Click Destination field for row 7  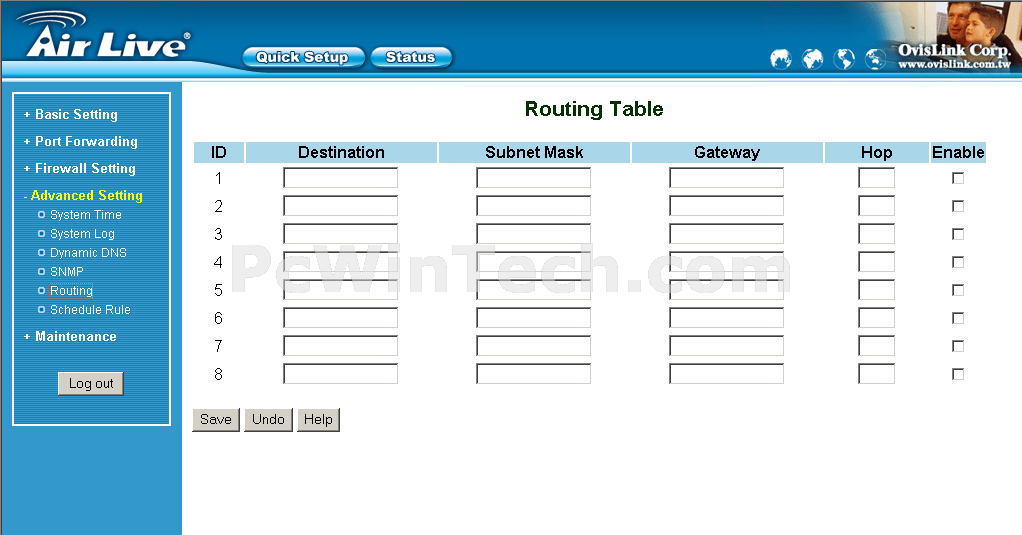[340, 346]
